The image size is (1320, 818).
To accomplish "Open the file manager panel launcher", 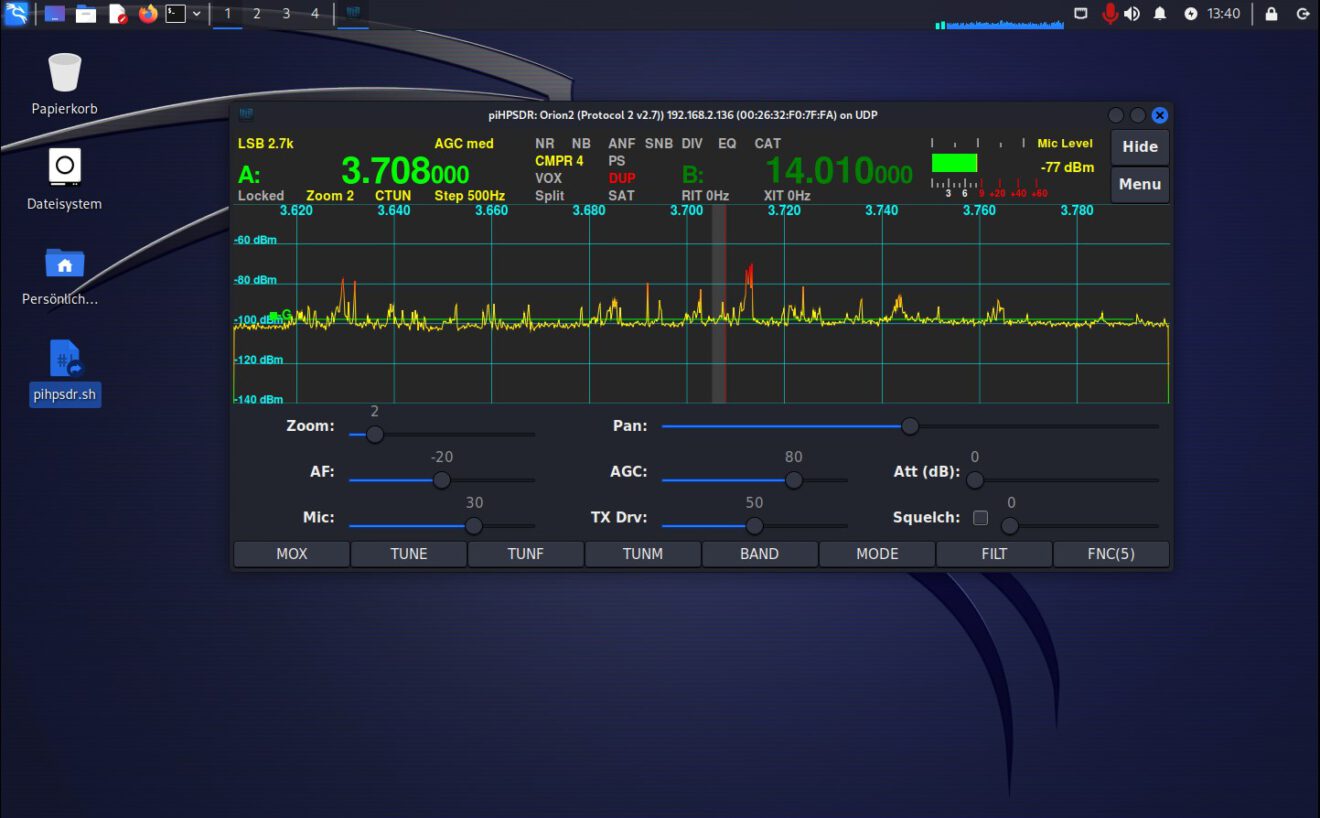I will 86,14.
